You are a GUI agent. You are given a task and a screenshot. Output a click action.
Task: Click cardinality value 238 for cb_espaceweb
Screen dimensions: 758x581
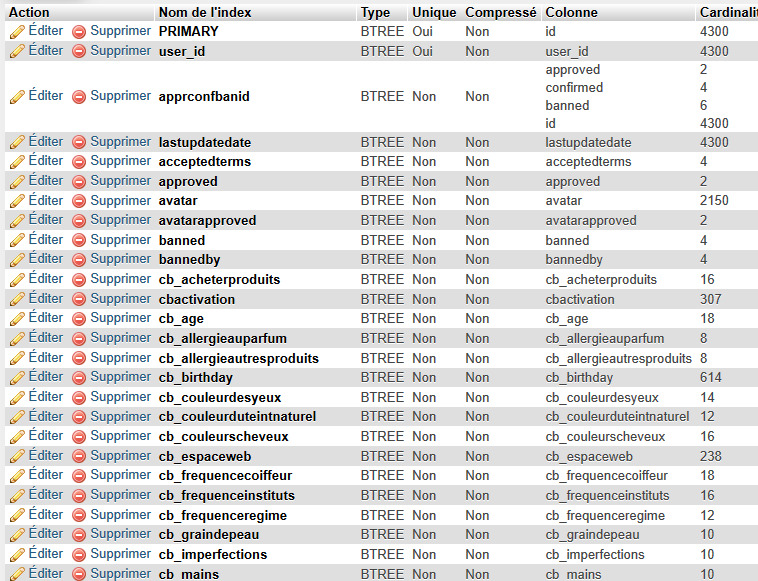point(711,456)
